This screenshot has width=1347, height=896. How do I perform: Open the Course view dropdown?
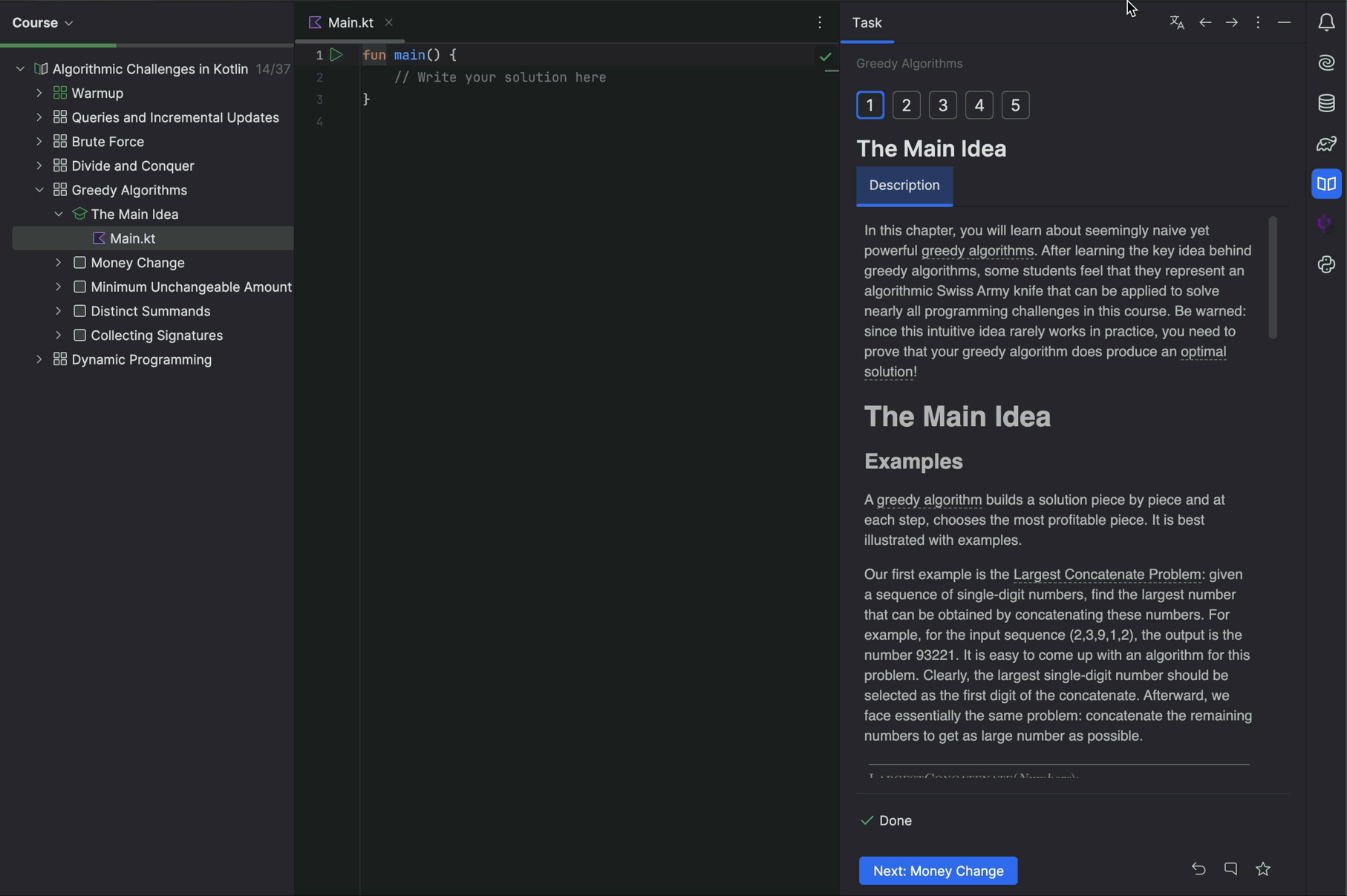click(42, 23)
